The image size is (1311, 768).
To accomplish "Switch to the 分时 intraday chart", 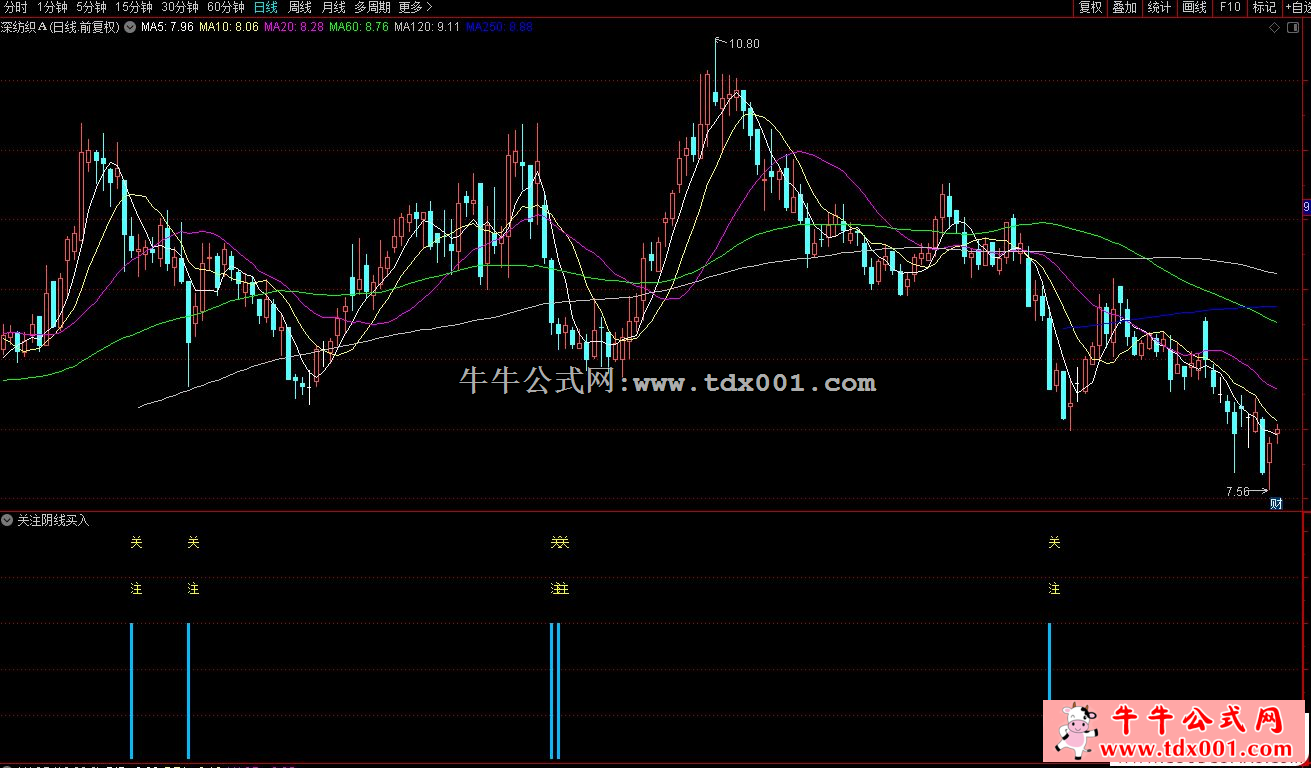I will click(15, 7).
